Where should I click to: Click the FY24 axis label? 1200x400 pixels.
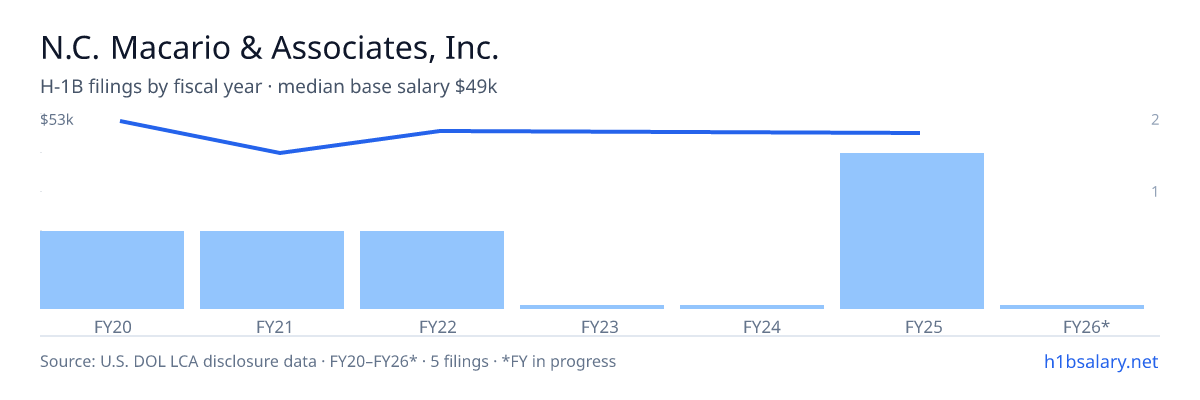pyautogui.click(x=752, y=326)
